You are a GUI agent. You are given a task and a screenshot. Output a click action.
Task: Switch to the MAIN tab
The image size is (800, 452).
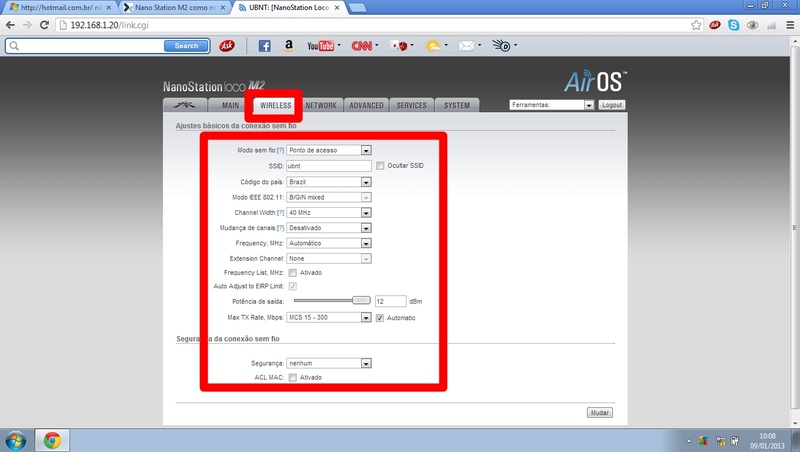230,105
